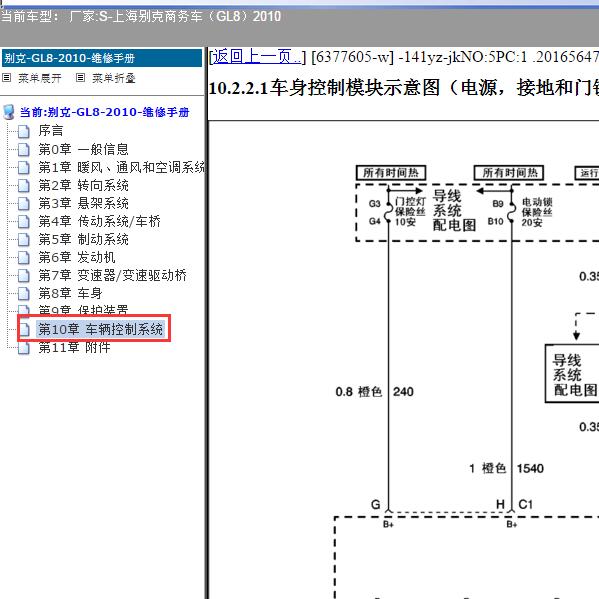Click the 当前车型 vehicle model title text
Image resolution: width=599 pixels, height=599 pixels.
(141, 16)
